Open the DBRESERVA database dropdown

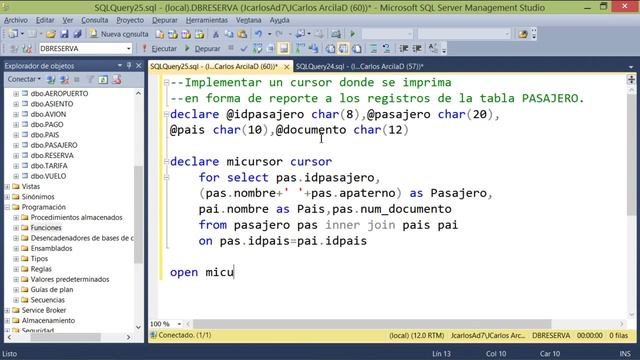(128, 49)
